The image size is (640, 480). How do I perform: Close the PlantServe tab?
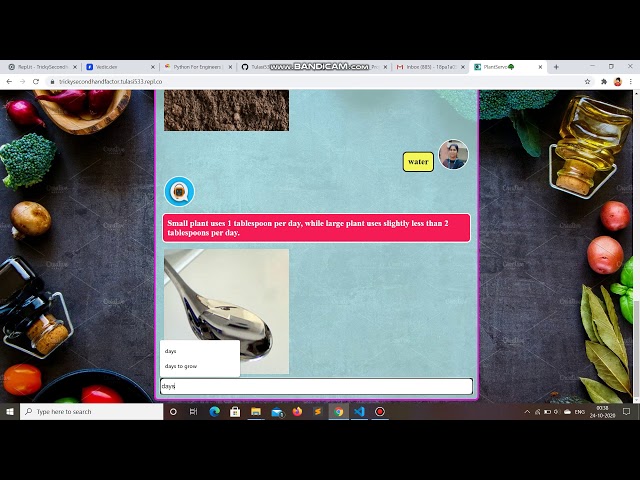pyautogui.click(x=540, y=67)
